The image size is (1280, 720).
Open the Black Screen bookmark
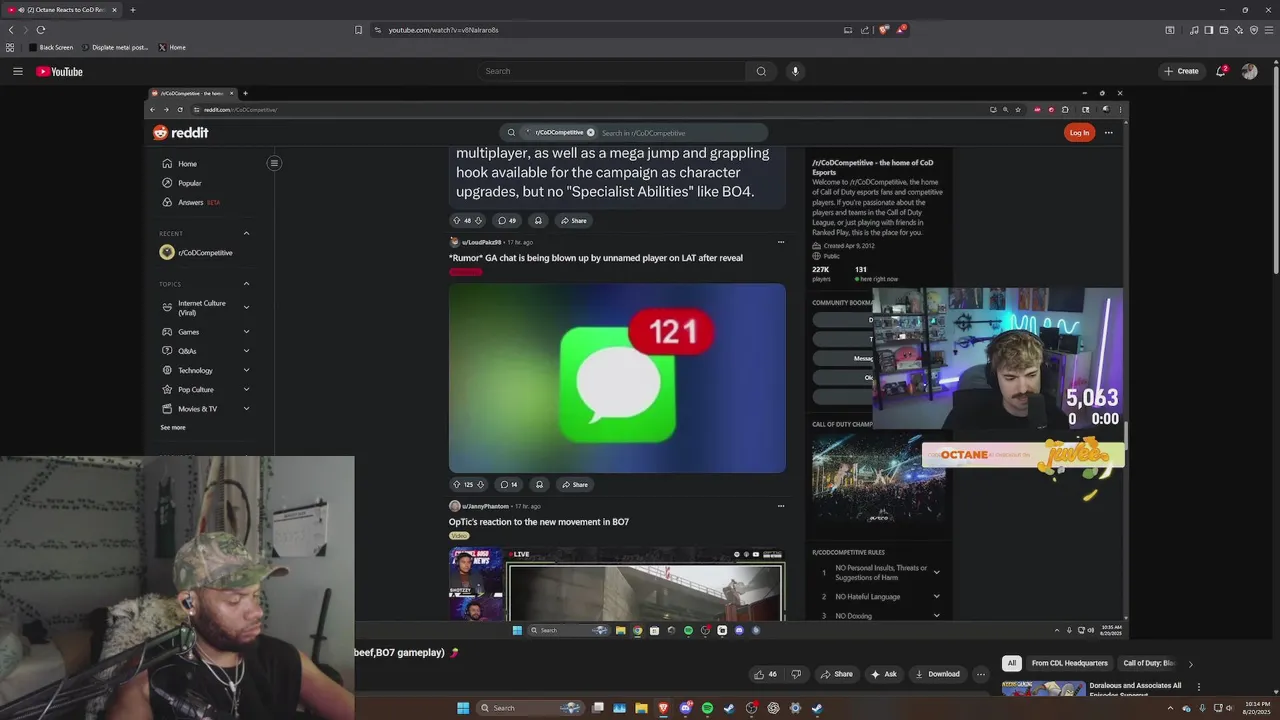pyautogui.click(x=51, y=47)
